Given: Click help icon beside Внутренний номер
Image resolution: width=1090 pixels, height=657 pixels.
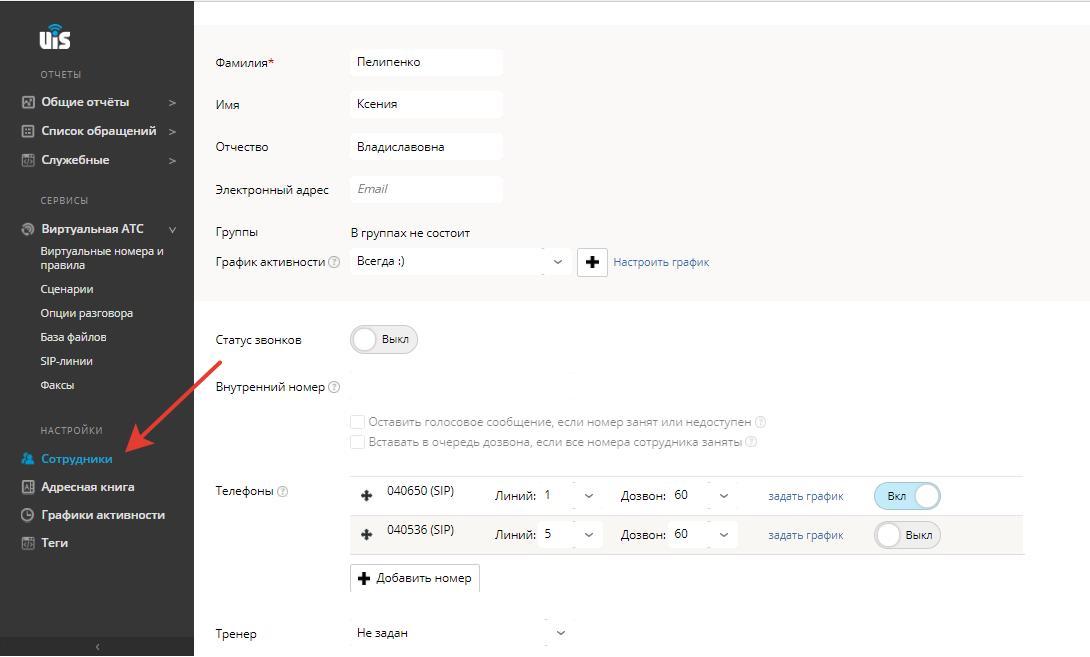Looking at the screenshot, I should click(x=334, y=387).
